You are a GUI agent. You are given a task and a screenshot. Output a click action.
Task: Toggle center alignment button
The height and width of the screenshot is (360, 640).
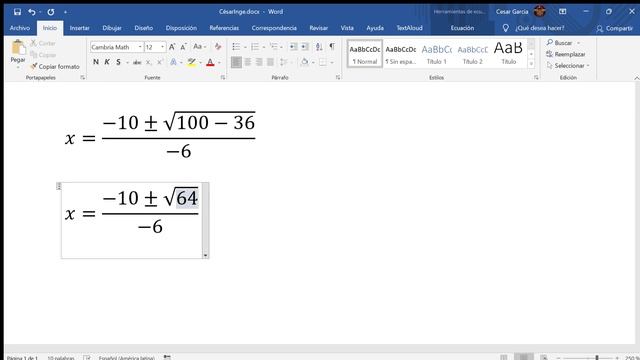247,62
